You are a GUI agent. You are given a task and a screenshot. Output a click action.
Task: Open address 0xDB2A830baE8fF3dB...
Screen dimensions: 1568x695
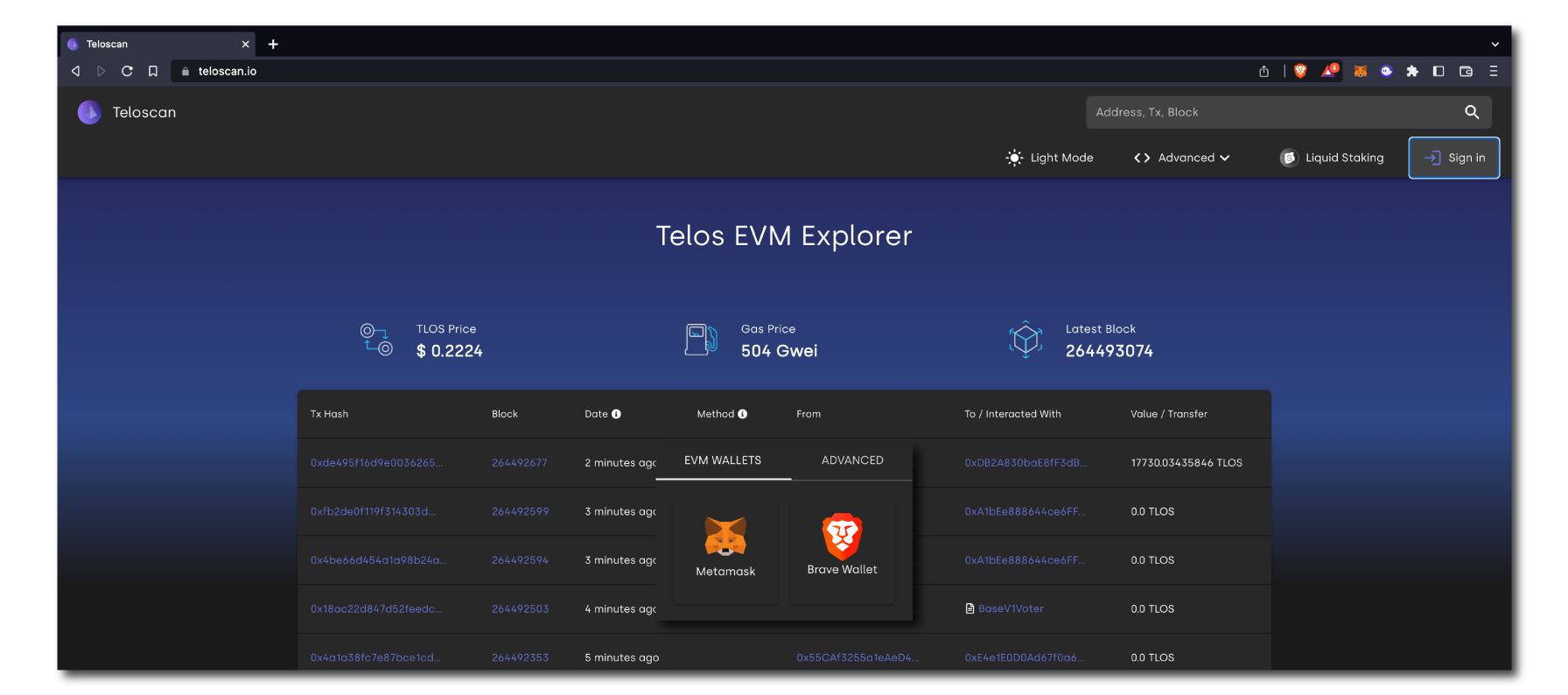point(1025,463)
